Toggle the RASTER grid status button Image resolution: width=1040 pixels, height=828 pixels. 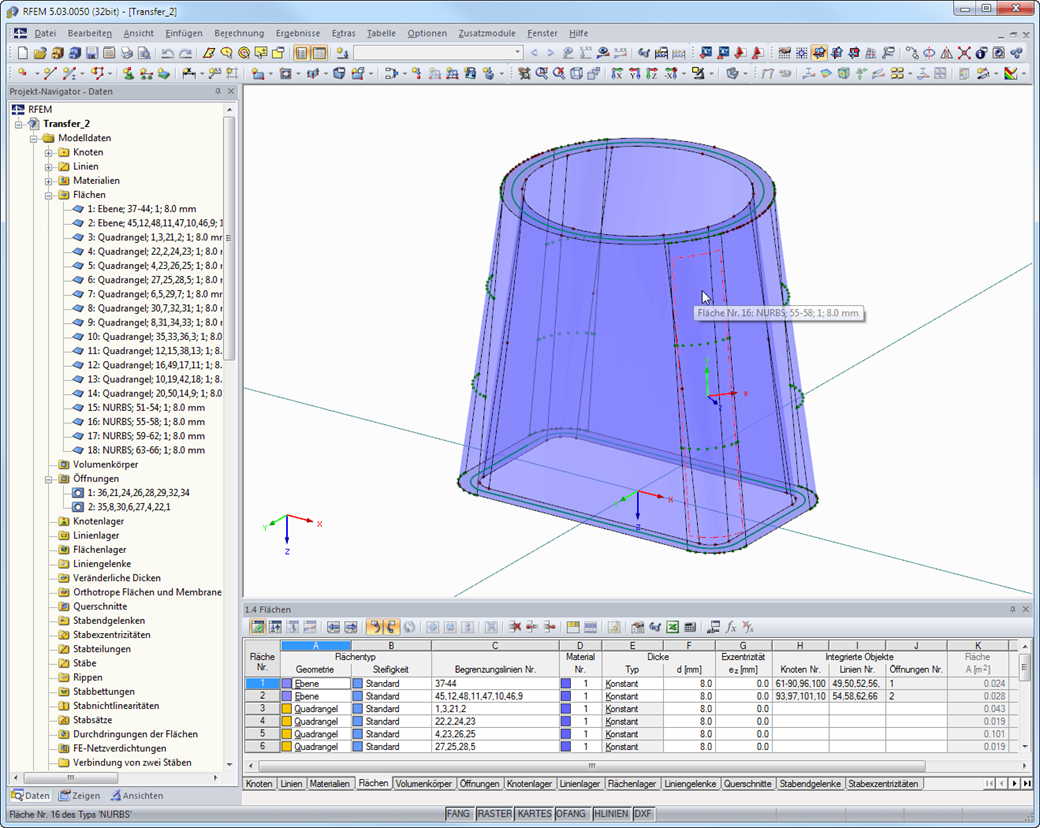point(494,814)
